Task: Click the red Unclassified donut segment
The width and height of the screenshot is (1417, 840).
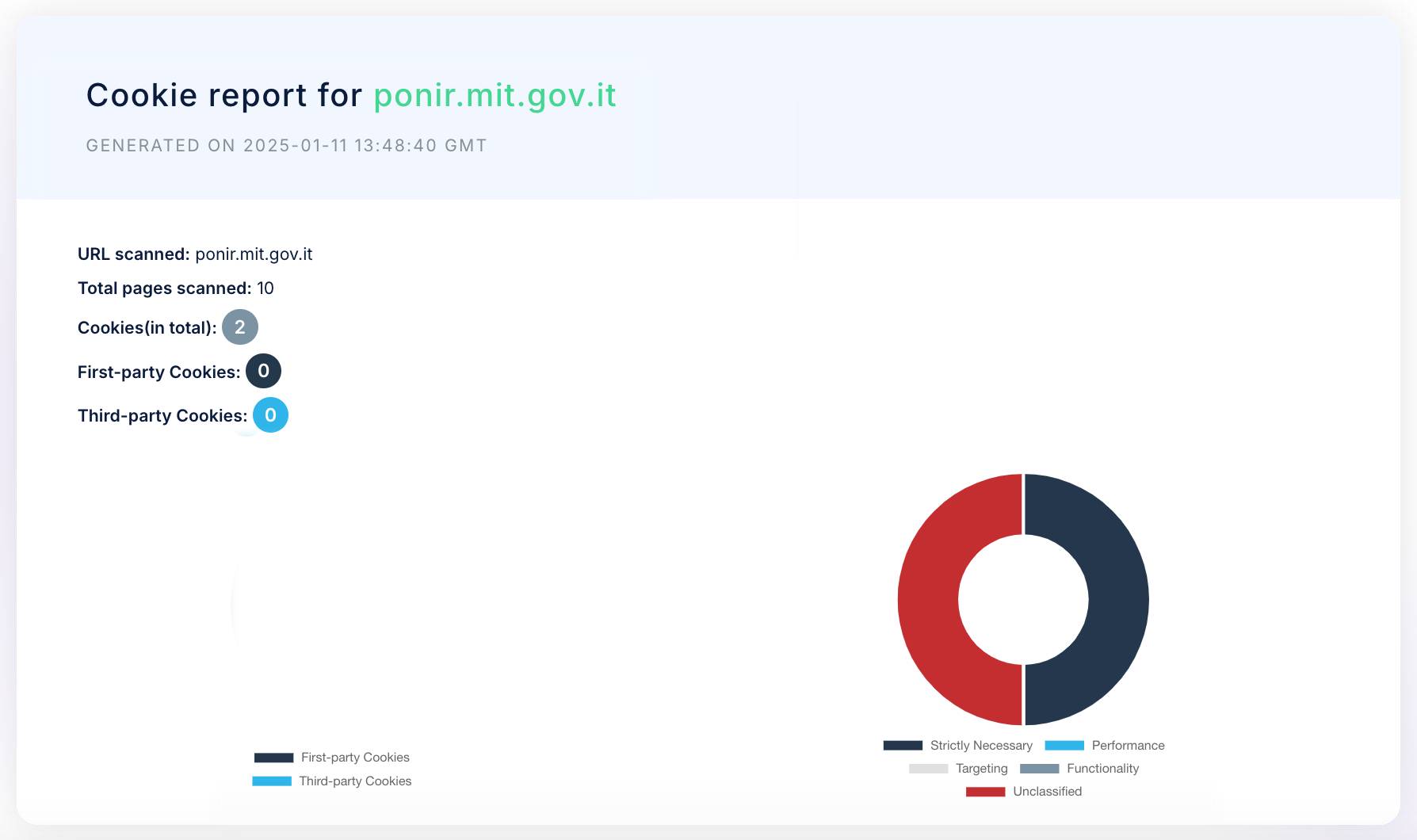Action: coord(927,599)
